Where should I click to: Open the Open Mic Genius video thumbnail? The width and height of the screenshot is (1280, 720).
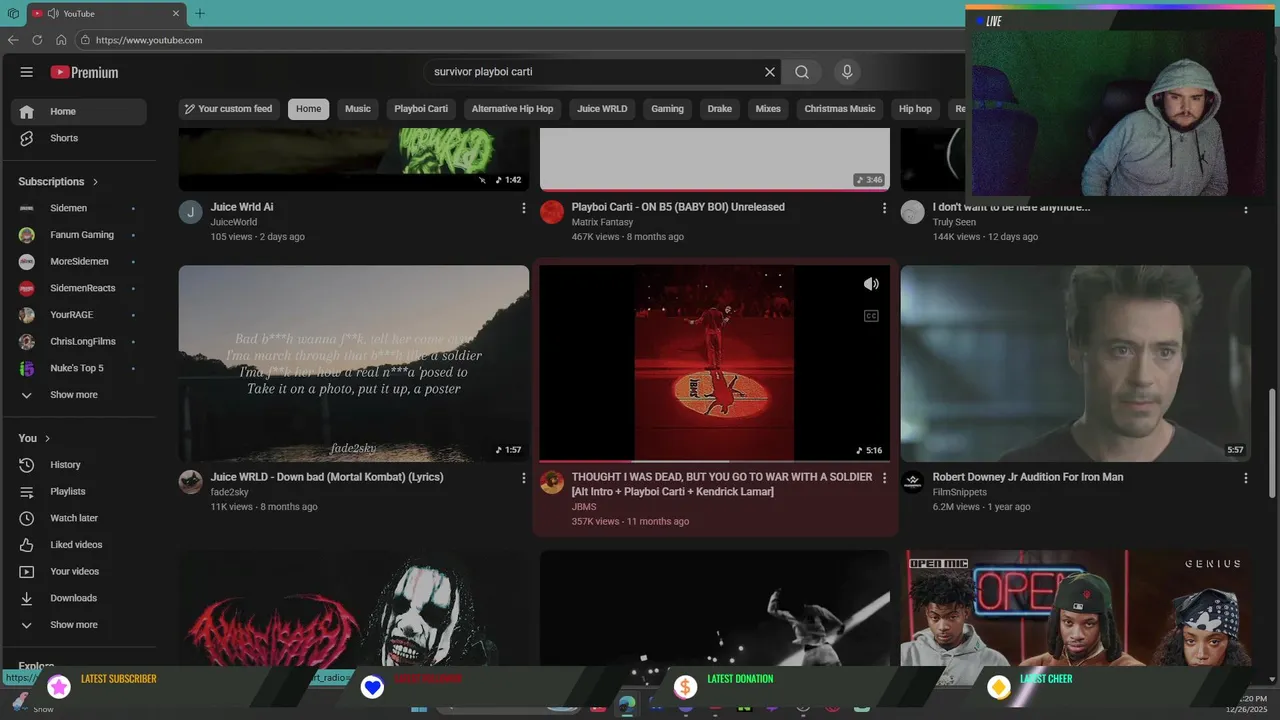[1076, 607]
